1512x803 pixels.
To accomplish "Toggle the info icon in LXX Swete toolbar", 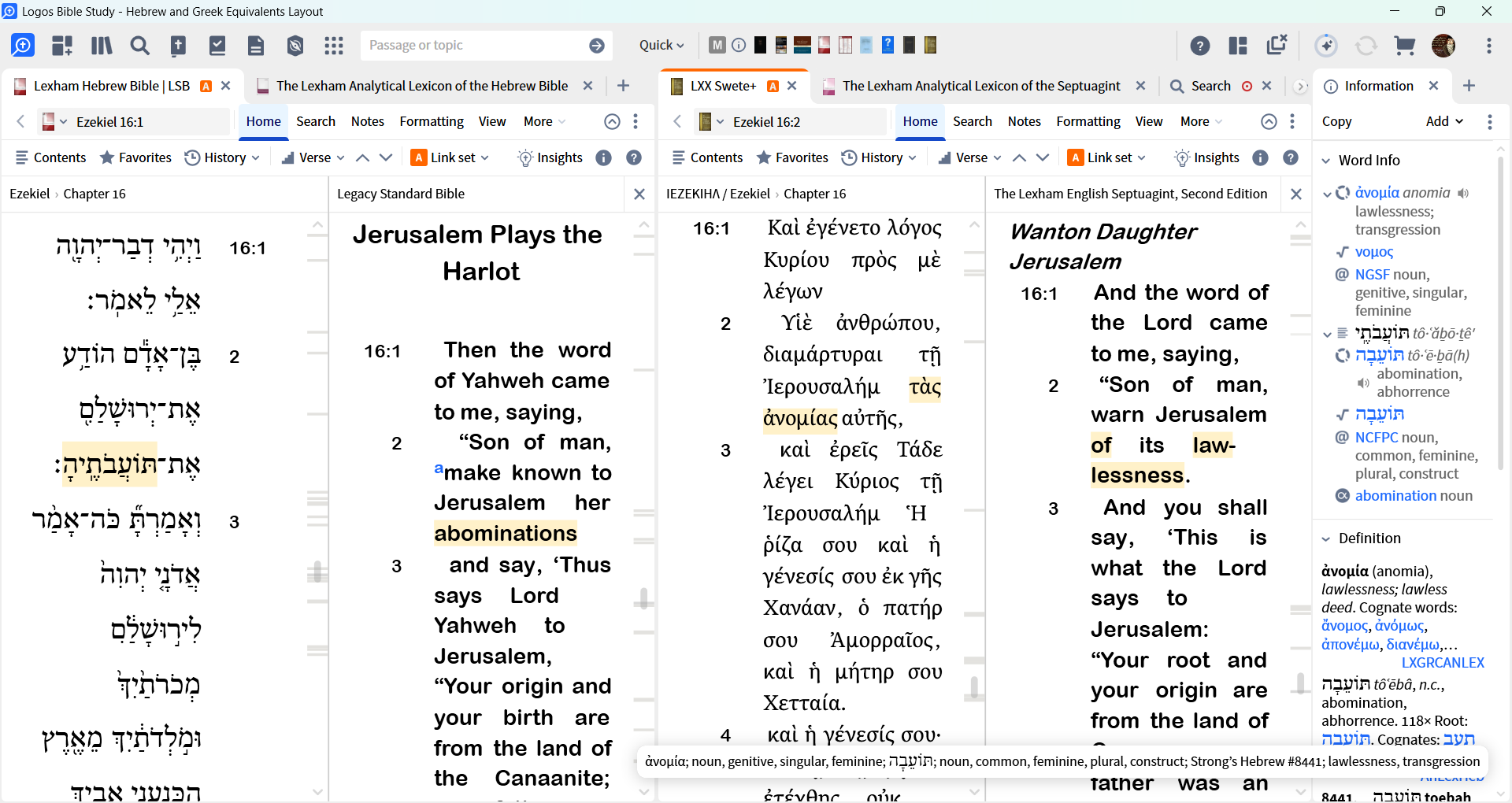I will tap(1261, 158).
